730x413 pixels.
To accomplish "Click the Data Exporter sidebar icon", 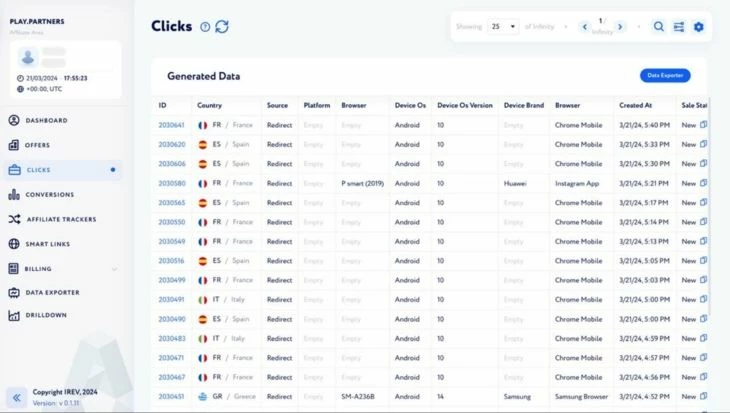I will (14, 292).
